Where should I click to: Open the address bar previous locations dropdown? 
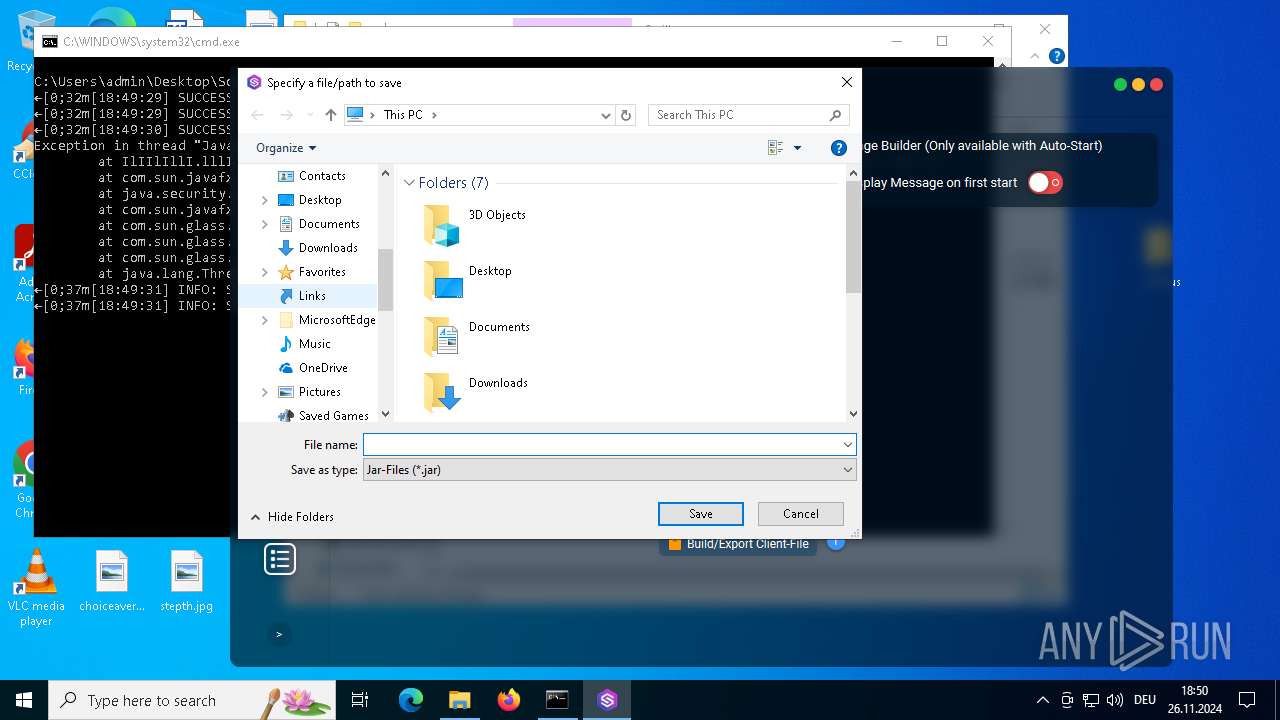[605, 115]
